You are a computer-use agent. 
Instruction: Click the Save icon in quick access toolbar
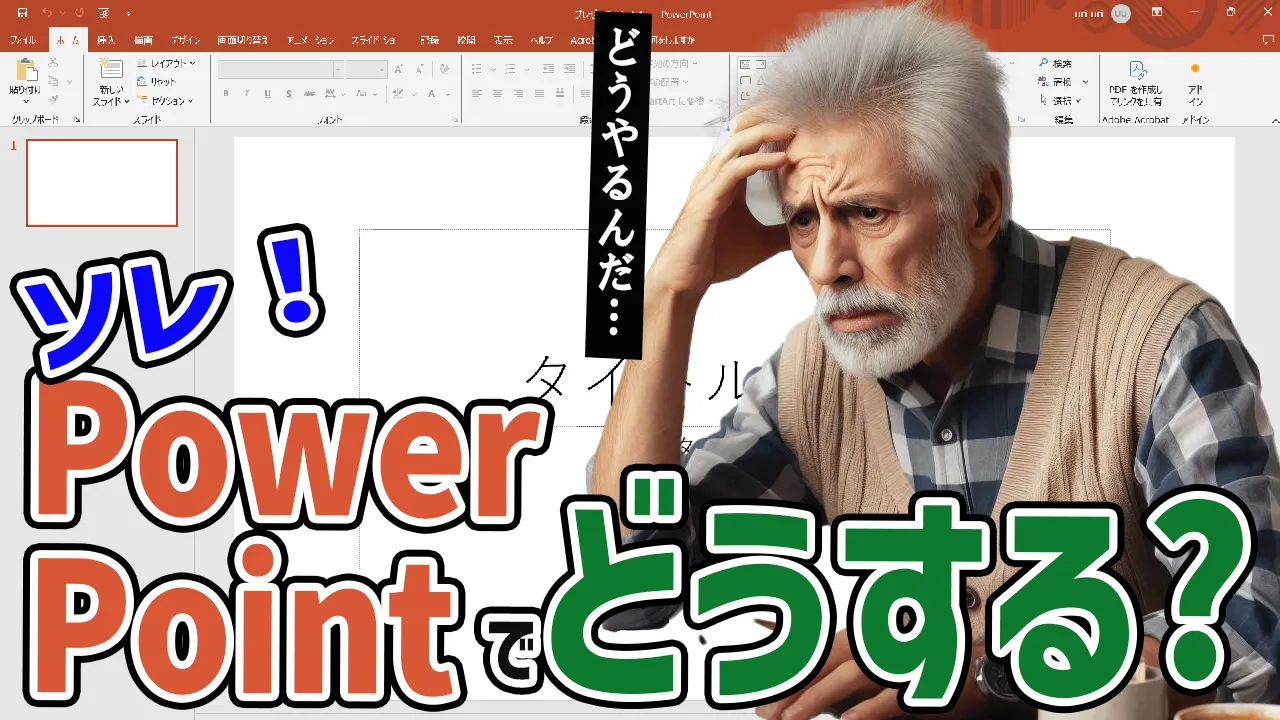[x=22, y=13]
